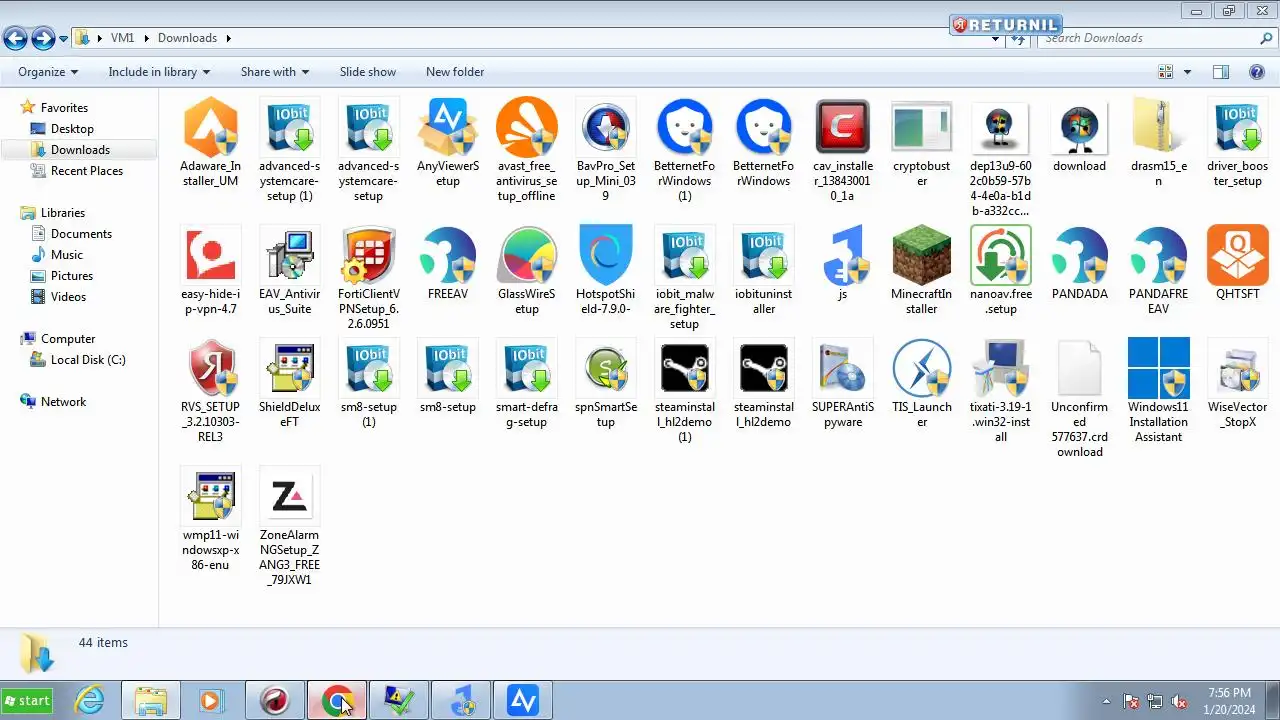Select the MinecraftInstaller file icon
This screenshot has height=720, width=1280.
pos(922,256)
